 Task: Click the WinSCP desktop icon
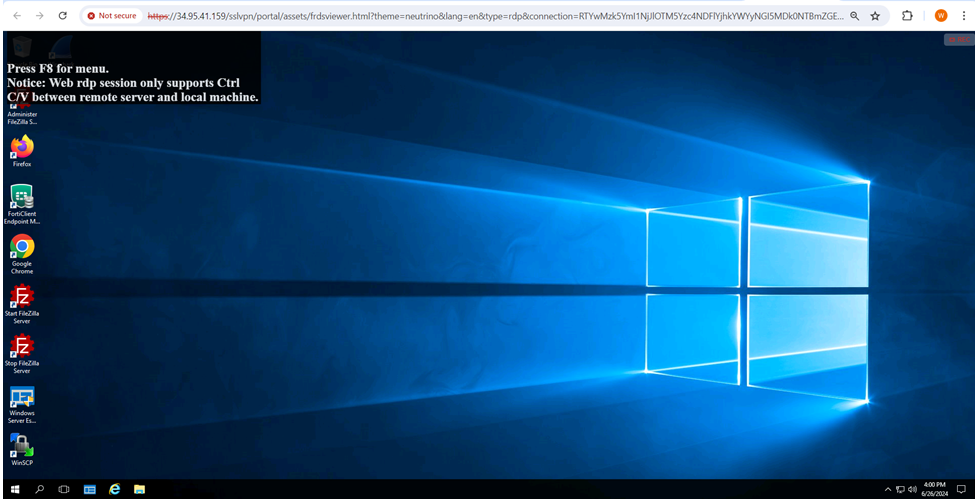click(22, 446)
